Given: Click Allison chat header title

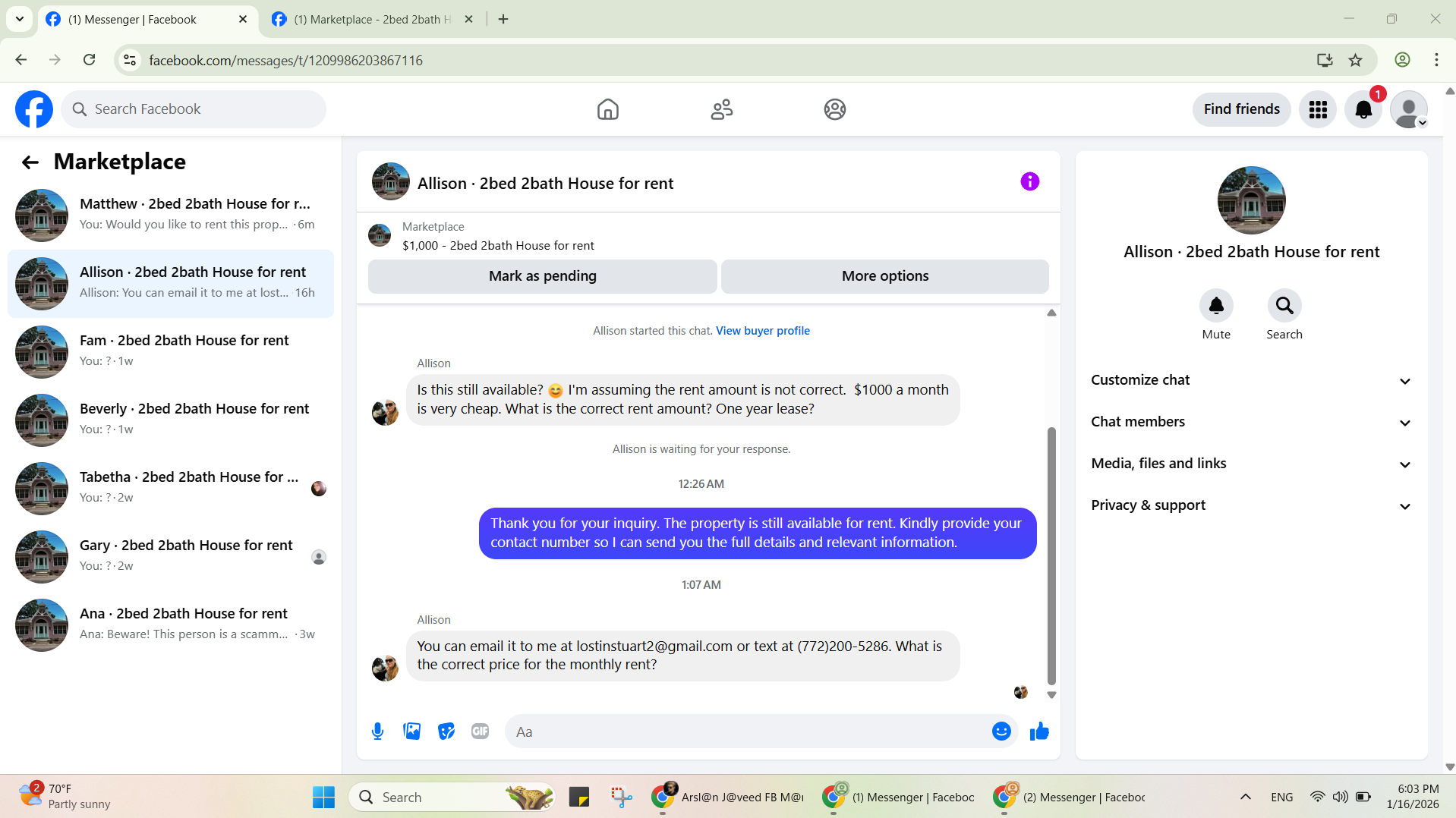Looking at the screenshot, I should [545, 184].
